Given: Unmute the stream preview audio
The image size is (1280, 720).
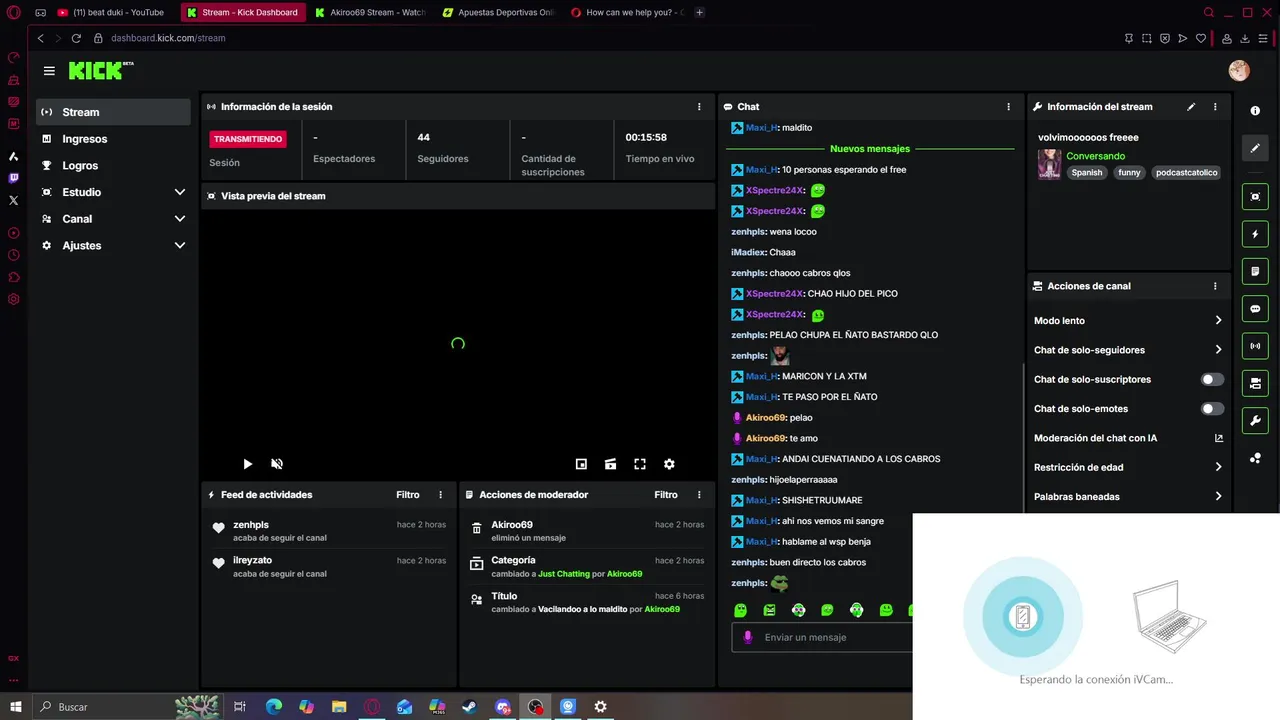Looking at the screenshot, I should pos(277,464).
